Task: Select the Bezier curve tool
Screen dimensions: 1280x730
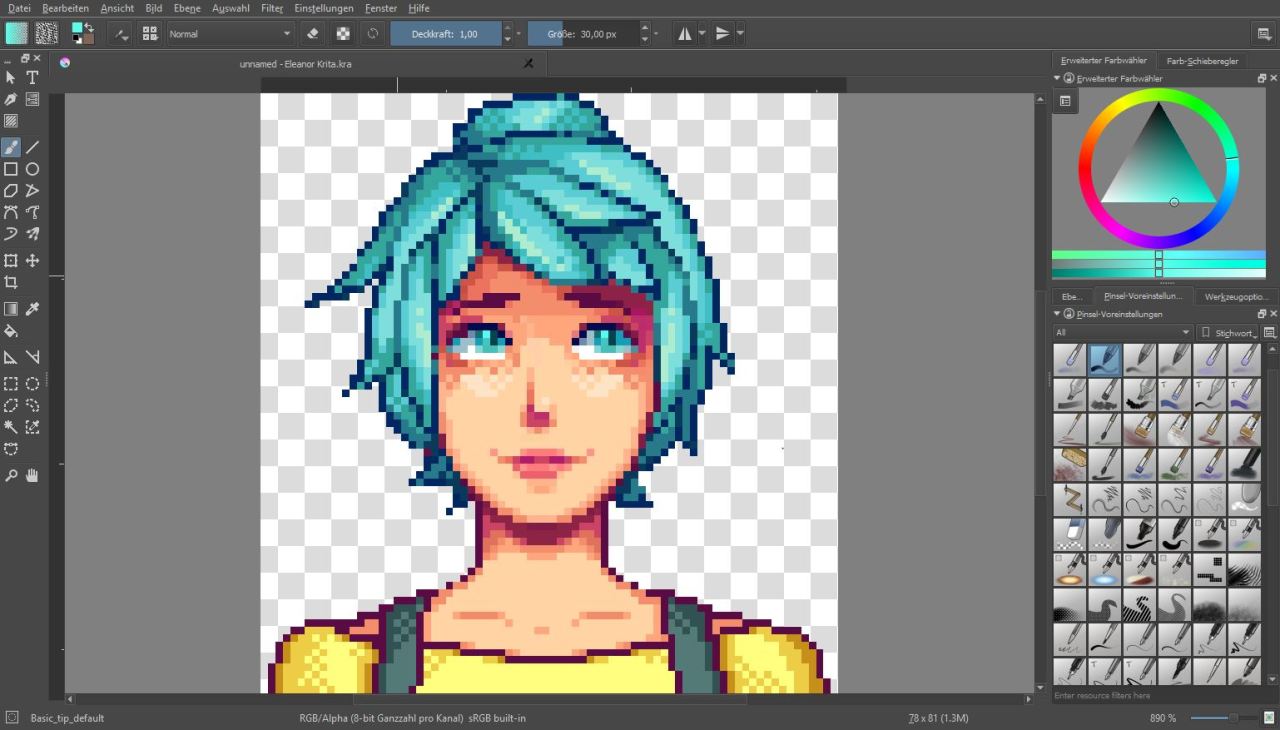Action: [11, 212]
